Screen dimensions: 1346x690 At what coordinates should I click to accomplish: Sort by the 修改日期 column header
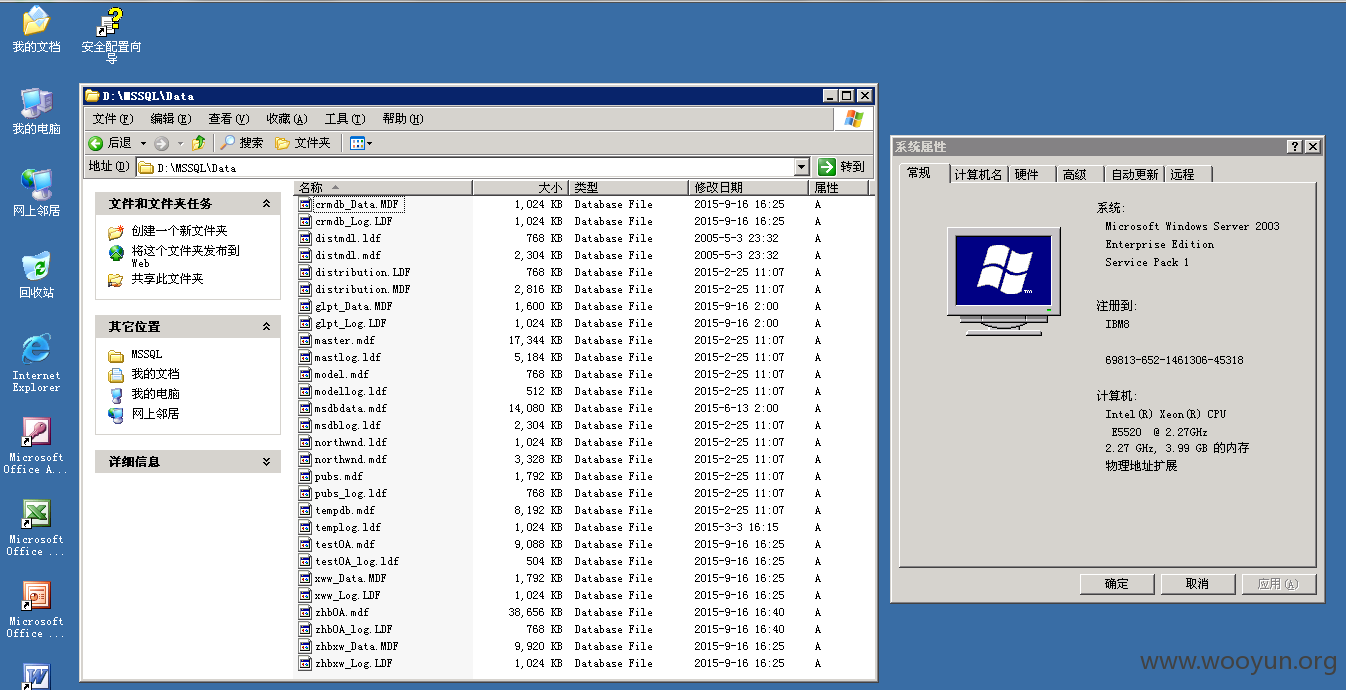(x=749, y=187)
